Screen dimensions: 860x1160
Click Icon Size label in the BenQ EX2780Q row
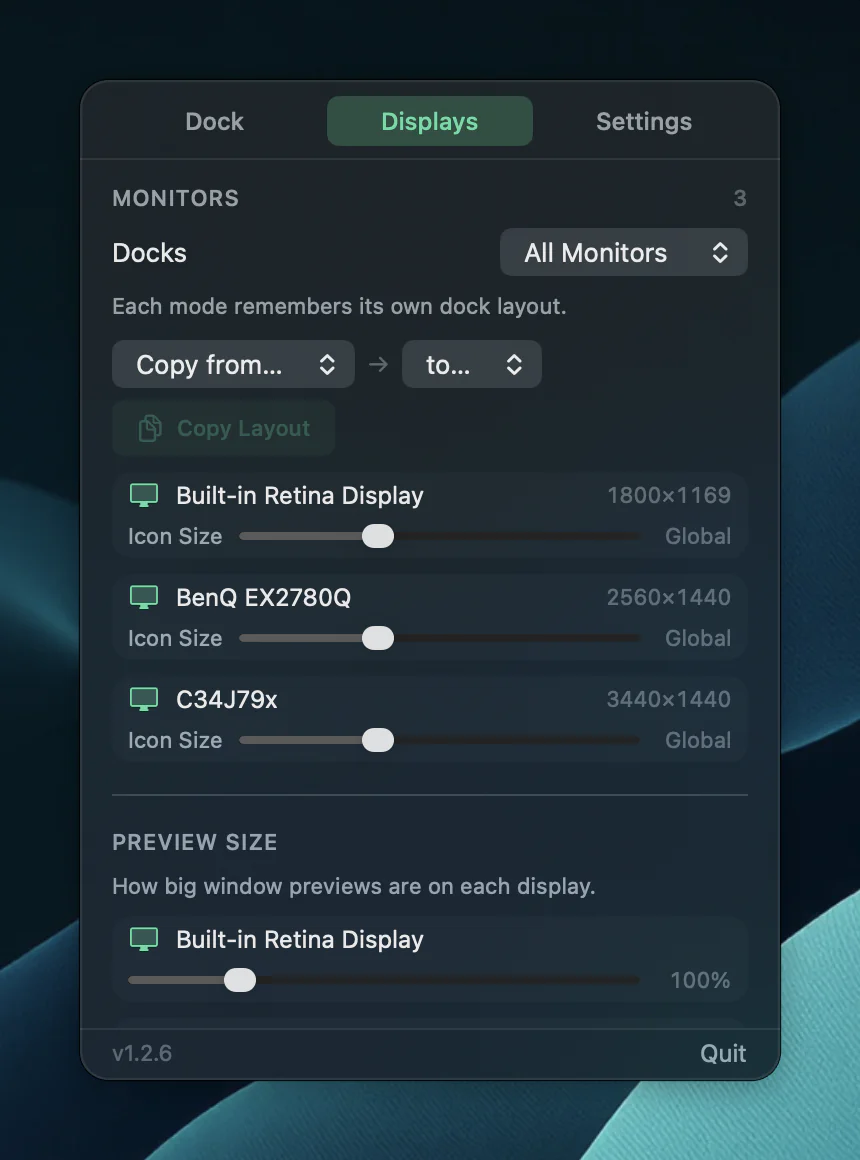point(175,638)
